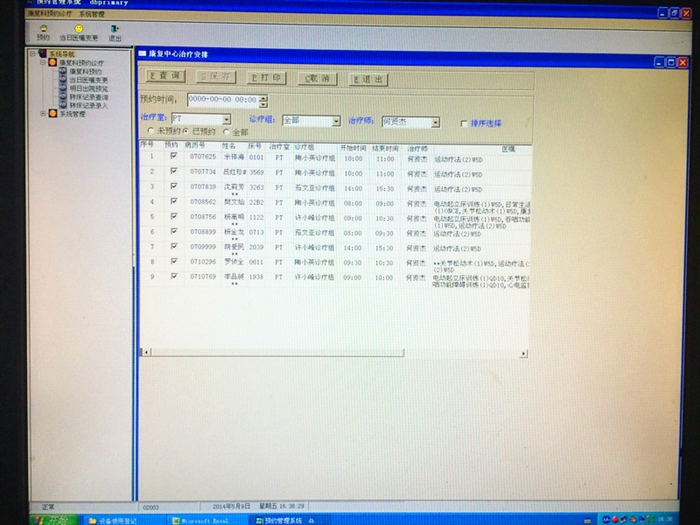Image resolution: width=700 pixels, height=525 pixels.
Task: Decrease 预约时间 with the down spinner arrow
Action: point(263,104)
